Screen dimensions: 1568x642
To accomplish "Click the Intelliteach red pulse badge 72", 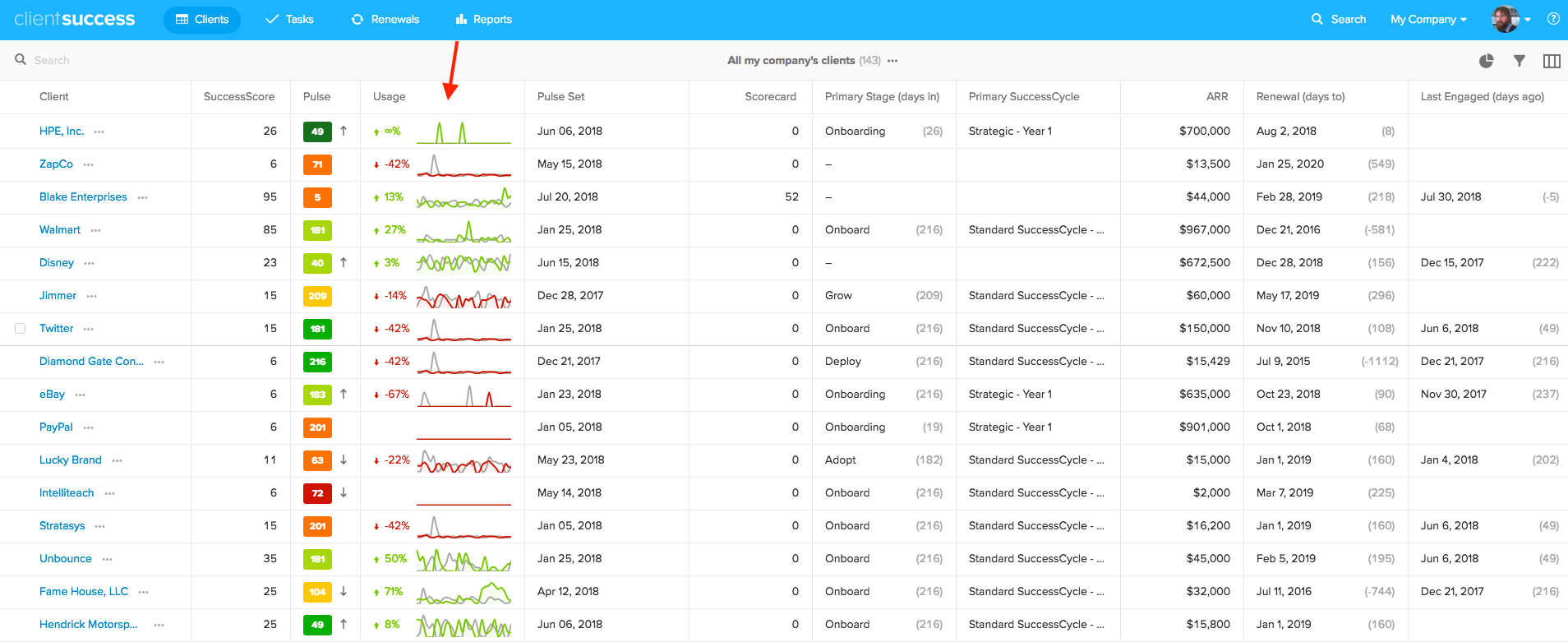I will click(x=317, y=493).
